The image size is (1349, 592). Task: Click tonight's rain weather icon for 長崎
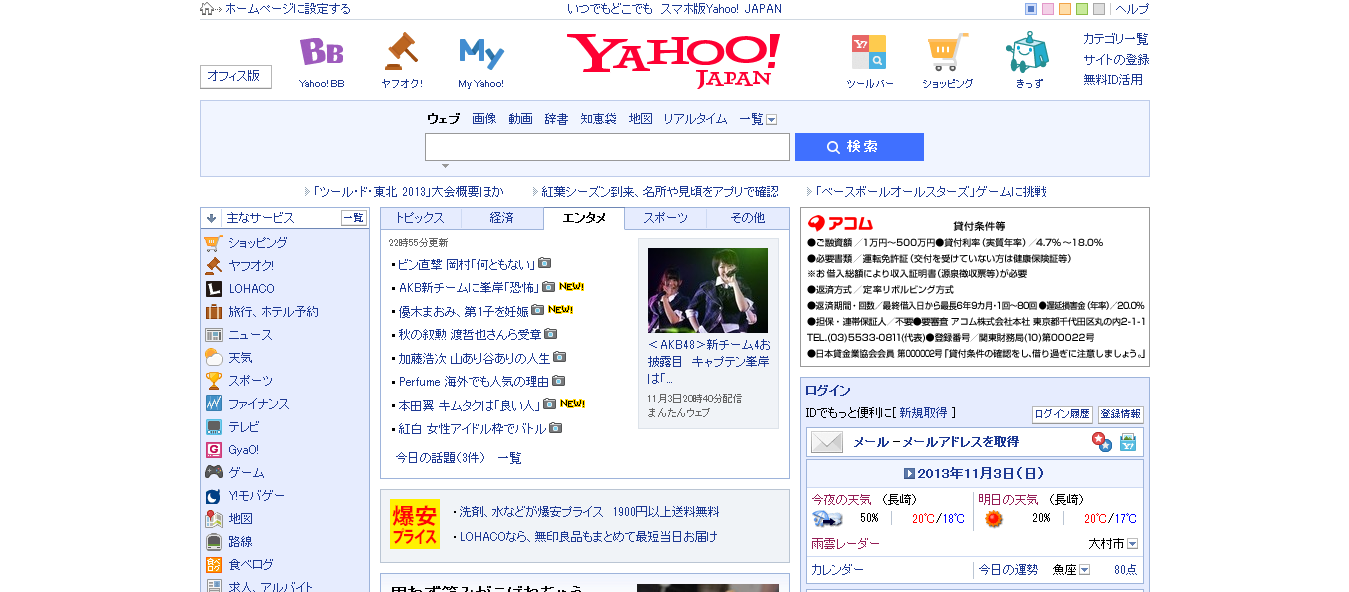click(x=827, y=519)
